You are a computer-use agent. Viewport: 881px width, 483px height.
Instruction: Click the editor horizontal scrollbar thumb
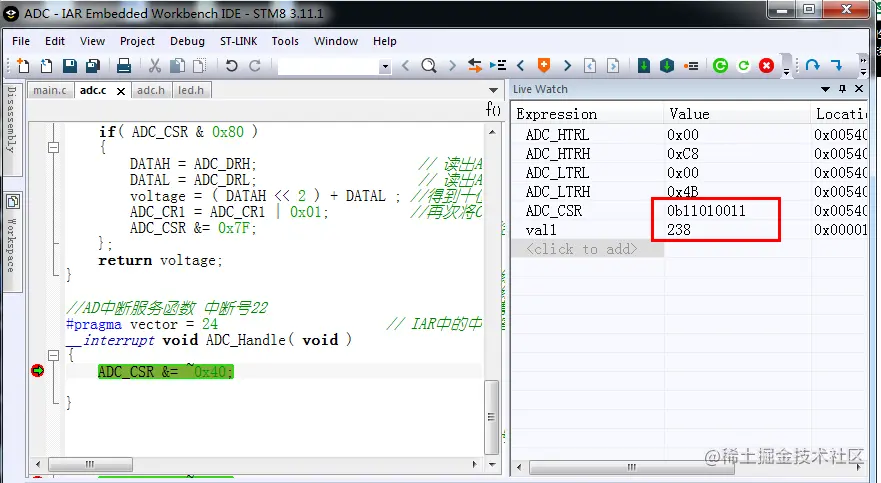click(90, 464)
